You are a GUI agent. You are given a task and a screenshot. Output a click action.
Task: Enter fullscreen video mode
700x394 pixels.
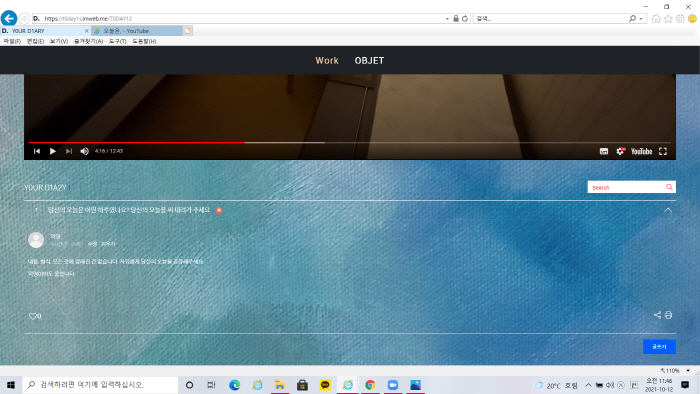point(663,151)
